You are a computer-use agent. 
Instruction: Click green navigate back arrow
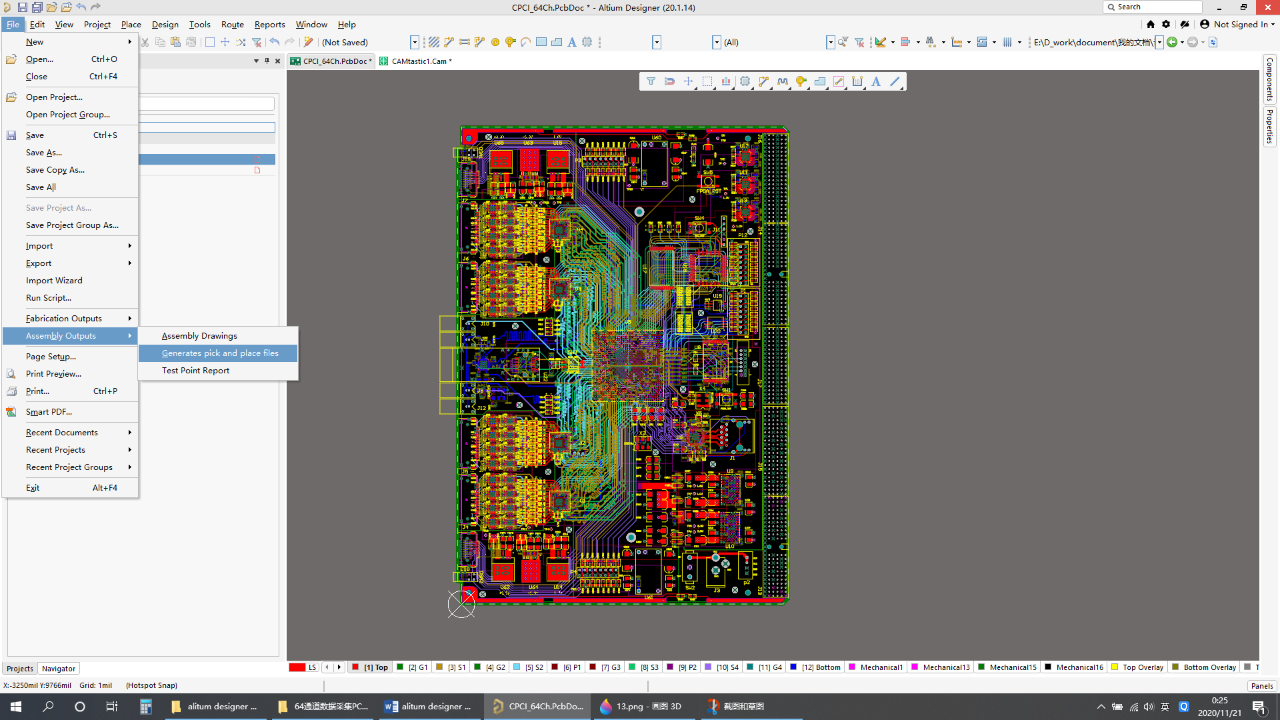coord(1173,42)
